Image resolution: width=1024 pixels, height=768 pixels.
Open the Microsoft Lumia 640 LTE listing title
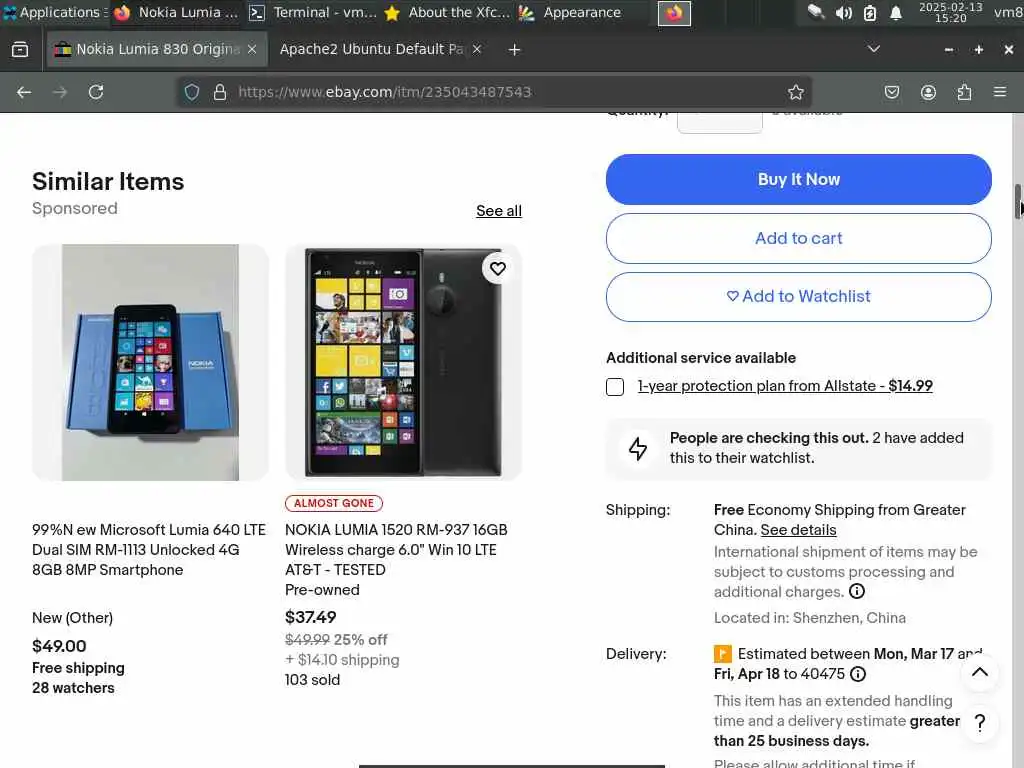tap(149, 550)
